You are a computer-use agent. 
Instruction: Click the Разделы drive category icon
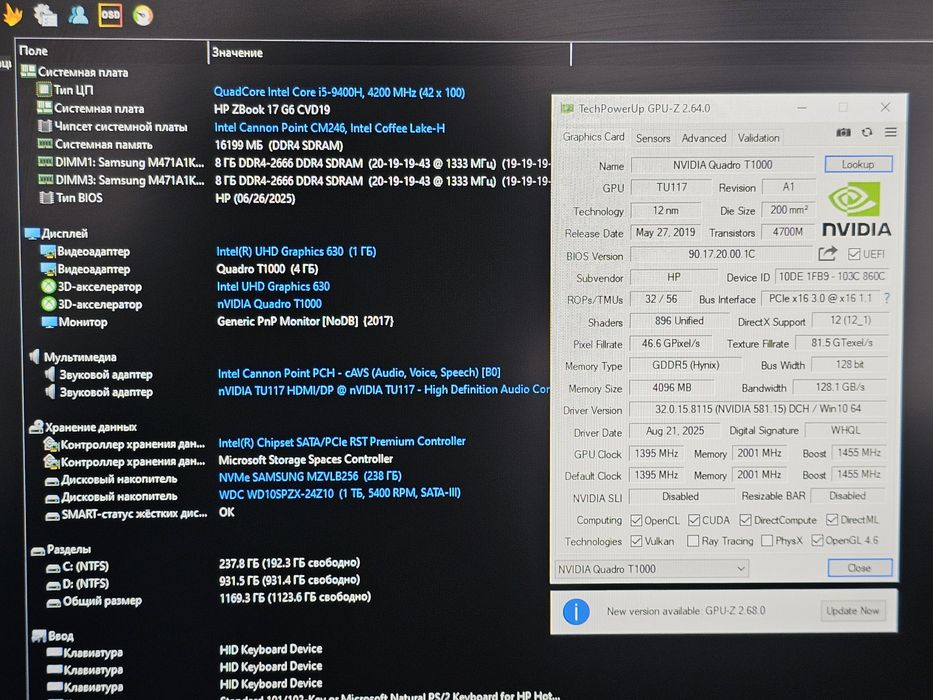click(x=37, y=550)
